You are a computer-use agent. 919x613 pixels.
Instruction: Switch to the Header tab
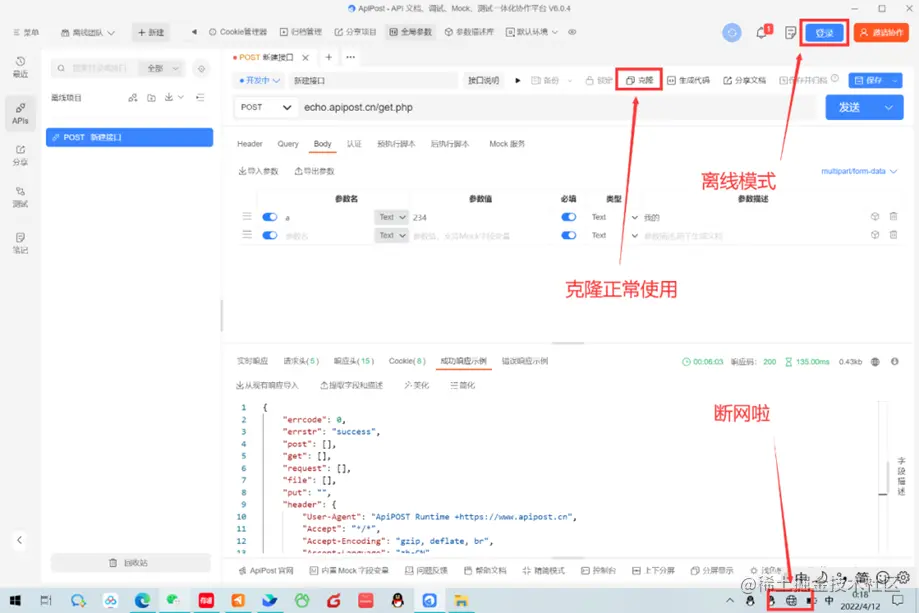coord(250,144)
